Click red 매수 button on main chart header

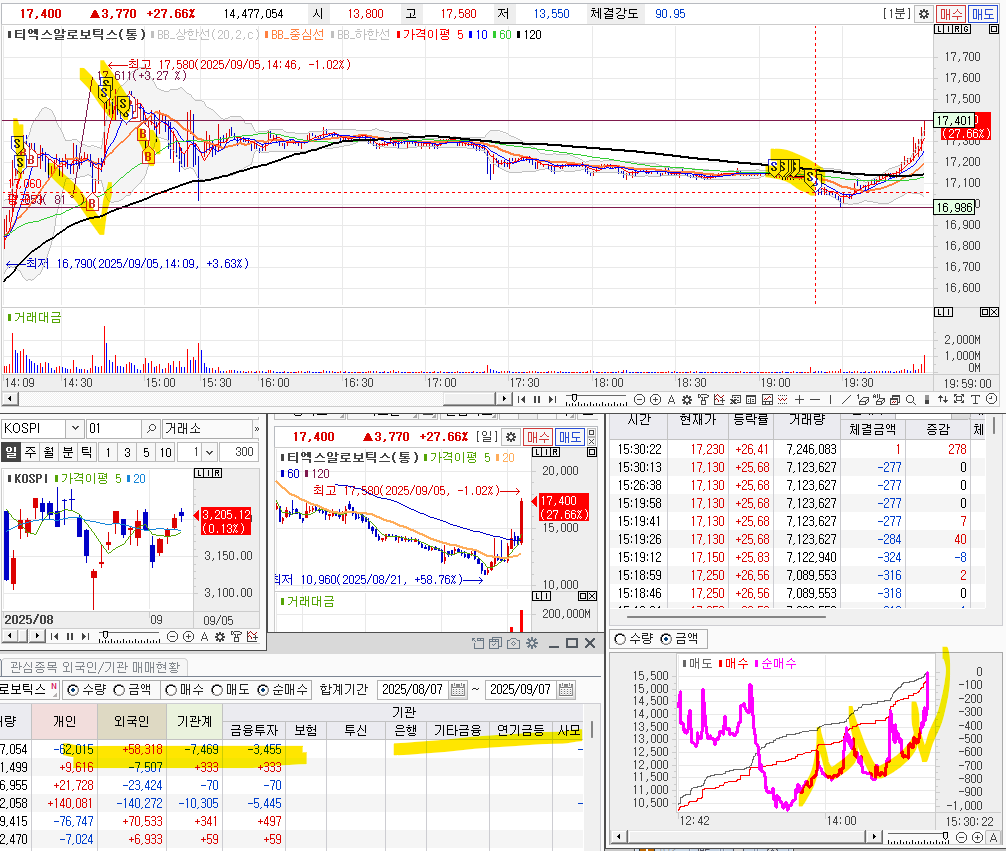pos(951,13)
